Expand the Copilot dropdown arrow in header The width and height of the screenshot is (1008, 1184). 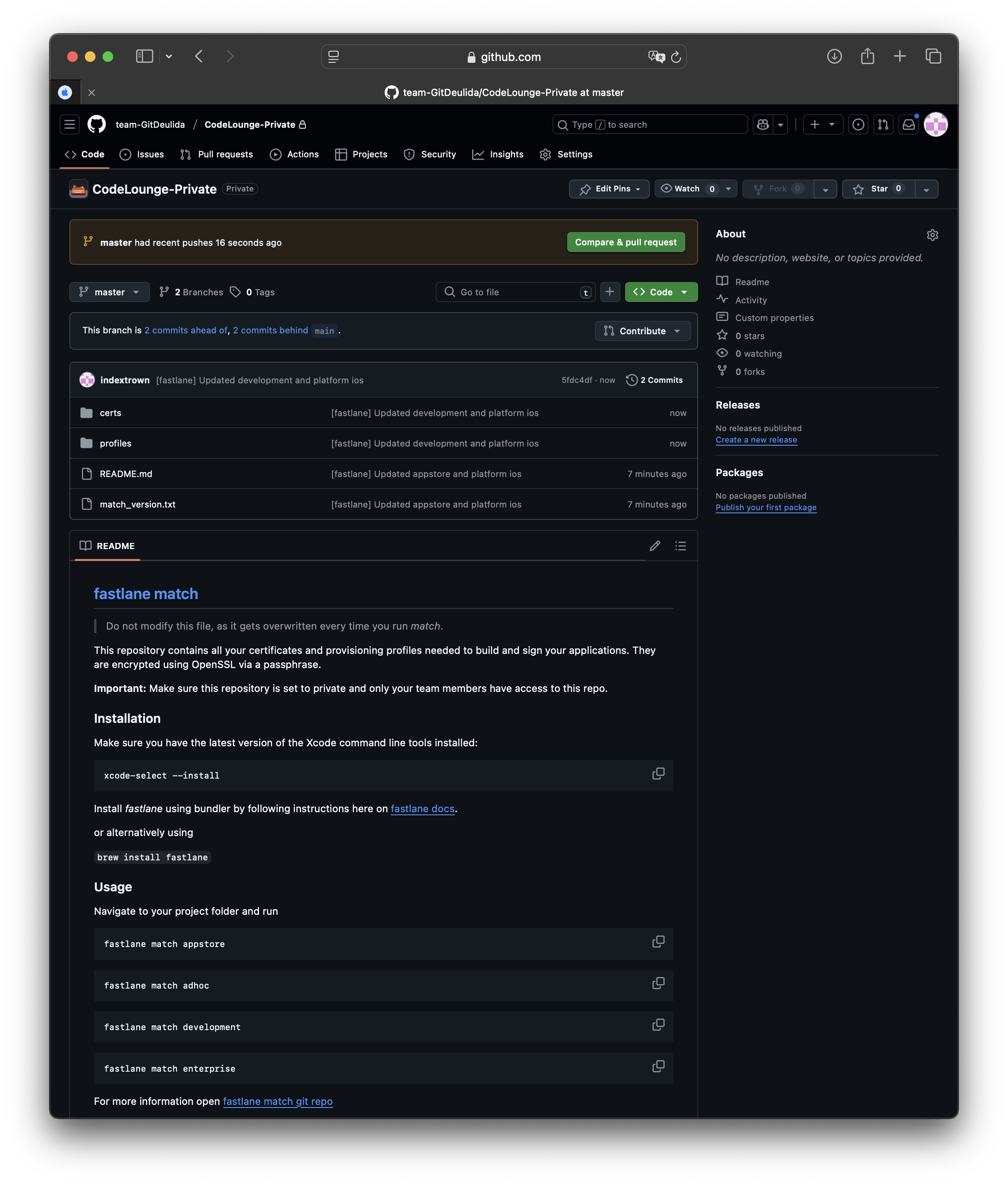click(x=781, y=125)
